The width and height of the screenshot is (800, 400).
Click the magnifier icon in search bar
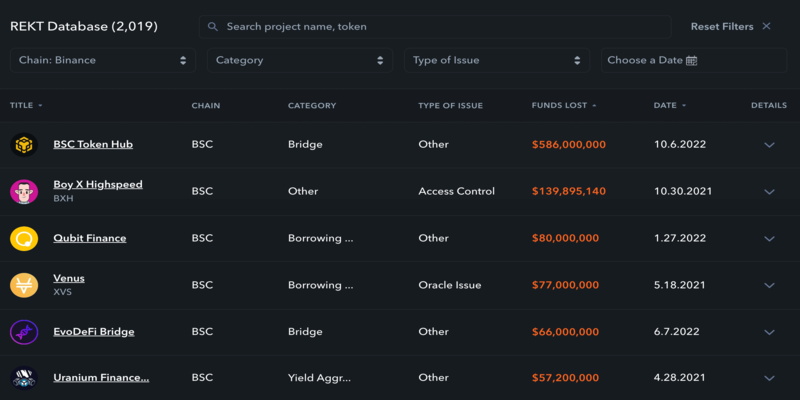tap(213, 27)
